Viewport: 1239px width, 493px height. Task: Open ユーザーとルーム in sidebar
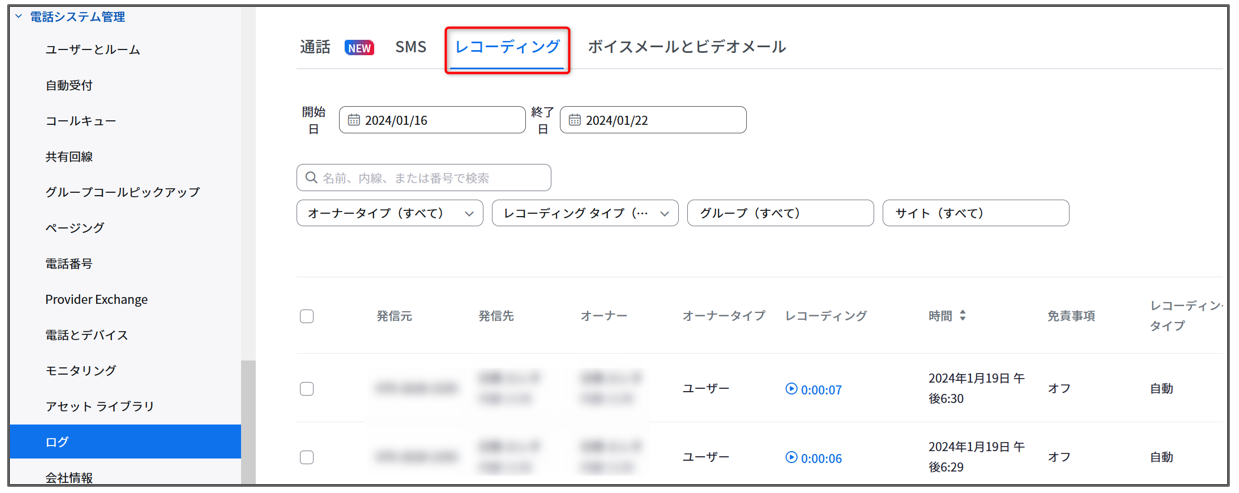[x=93, y=49]
